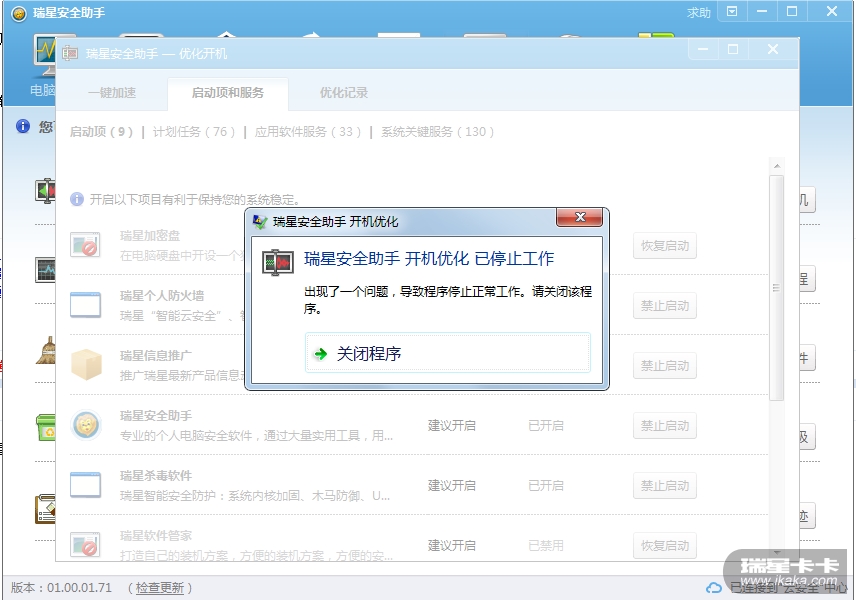Click the green recycle bin icon in sidebar
The image size is (856, 600).
[x=45, y=427]
